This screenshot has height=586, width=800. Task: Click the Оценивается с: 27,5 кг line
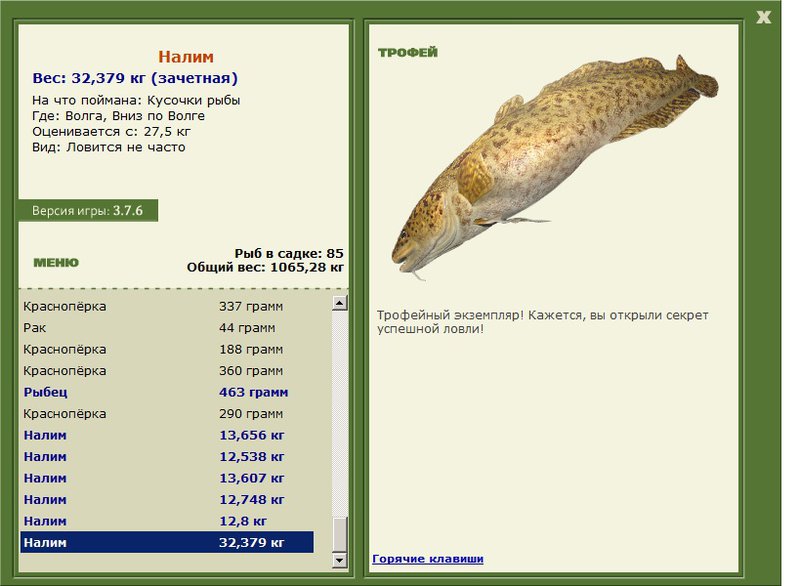click(x=111, y=132)
